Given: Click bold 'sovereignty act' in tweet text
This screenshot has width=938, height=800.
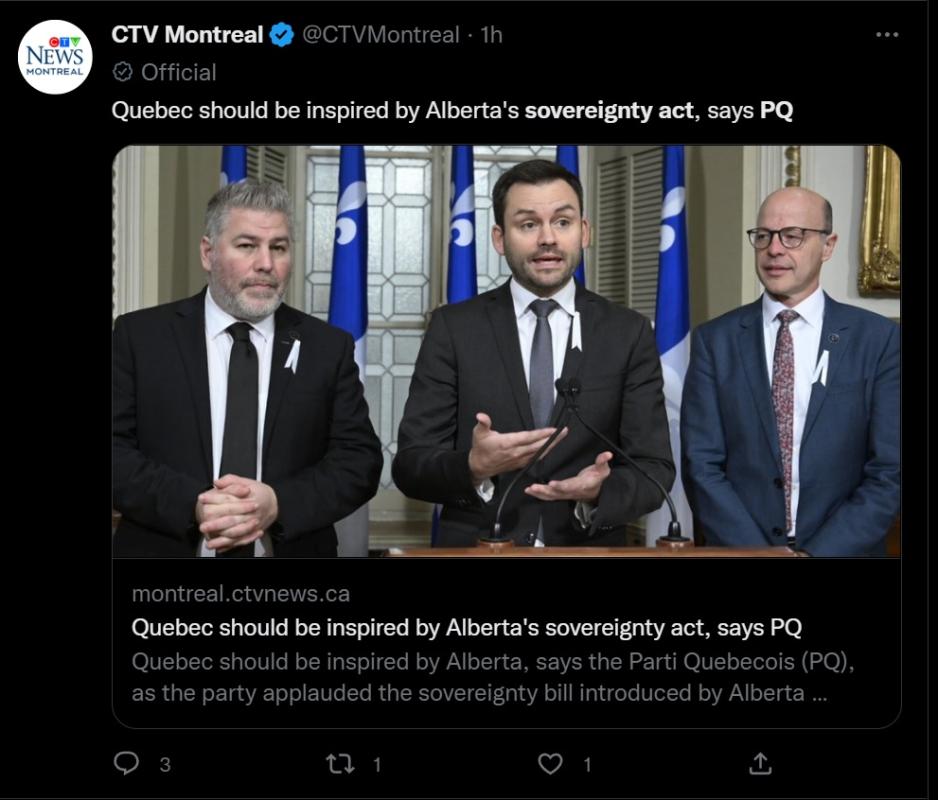Looking at the screenshot, I should pyautogui.click(x=609, y=111).
